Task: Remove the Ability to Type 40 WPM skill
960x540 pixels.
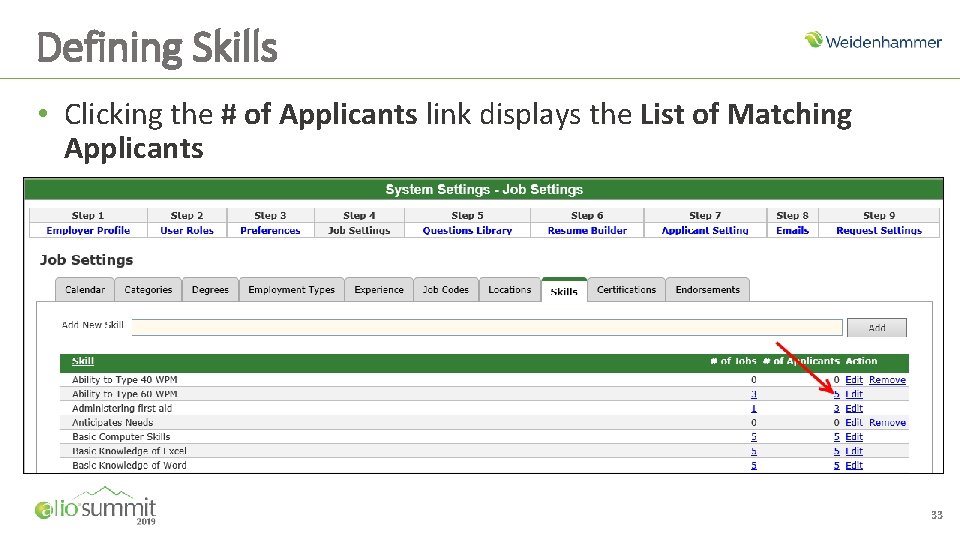Action: 887,380
